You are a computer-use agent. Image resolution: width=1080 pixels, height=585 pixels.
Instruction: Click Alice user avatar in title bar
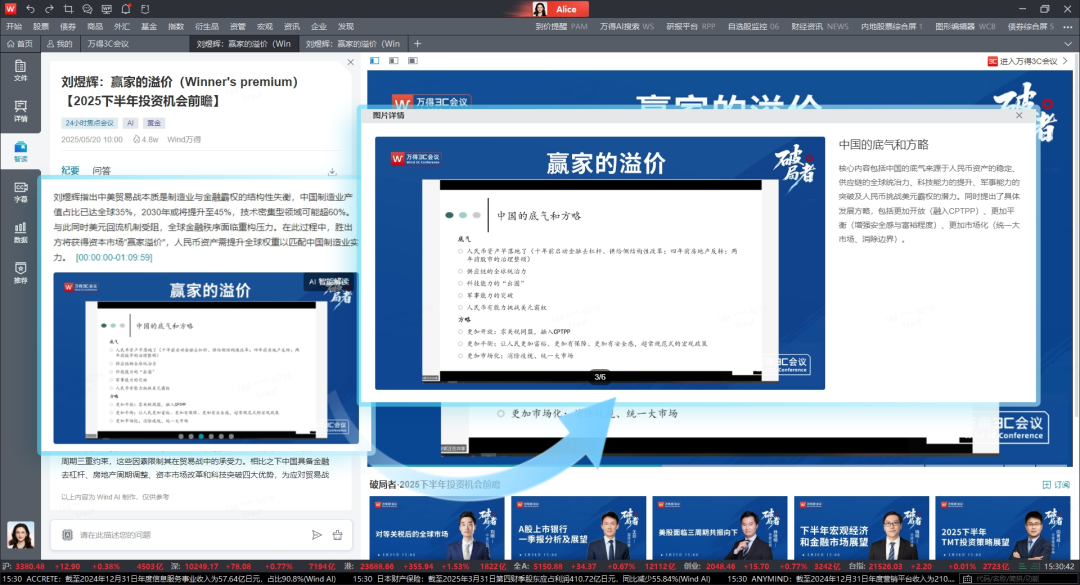540,9
